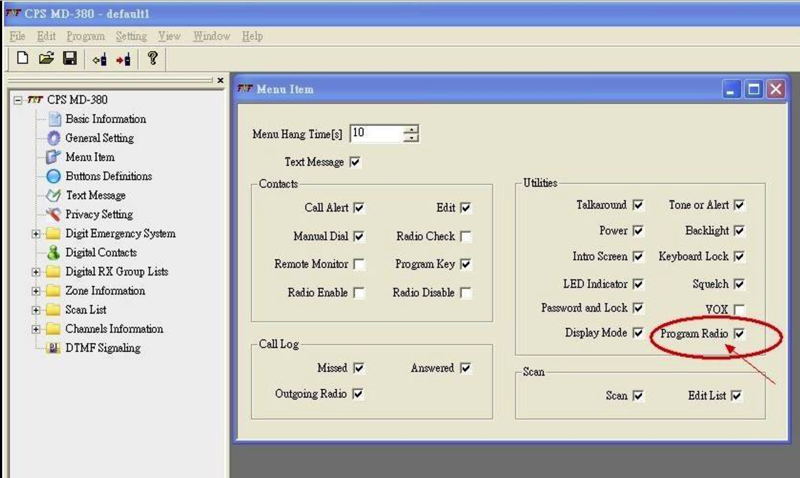Image resolution: width=800 pixels, height=478 pixels.
Task: Open the View menu
Action: click(169, 36)
